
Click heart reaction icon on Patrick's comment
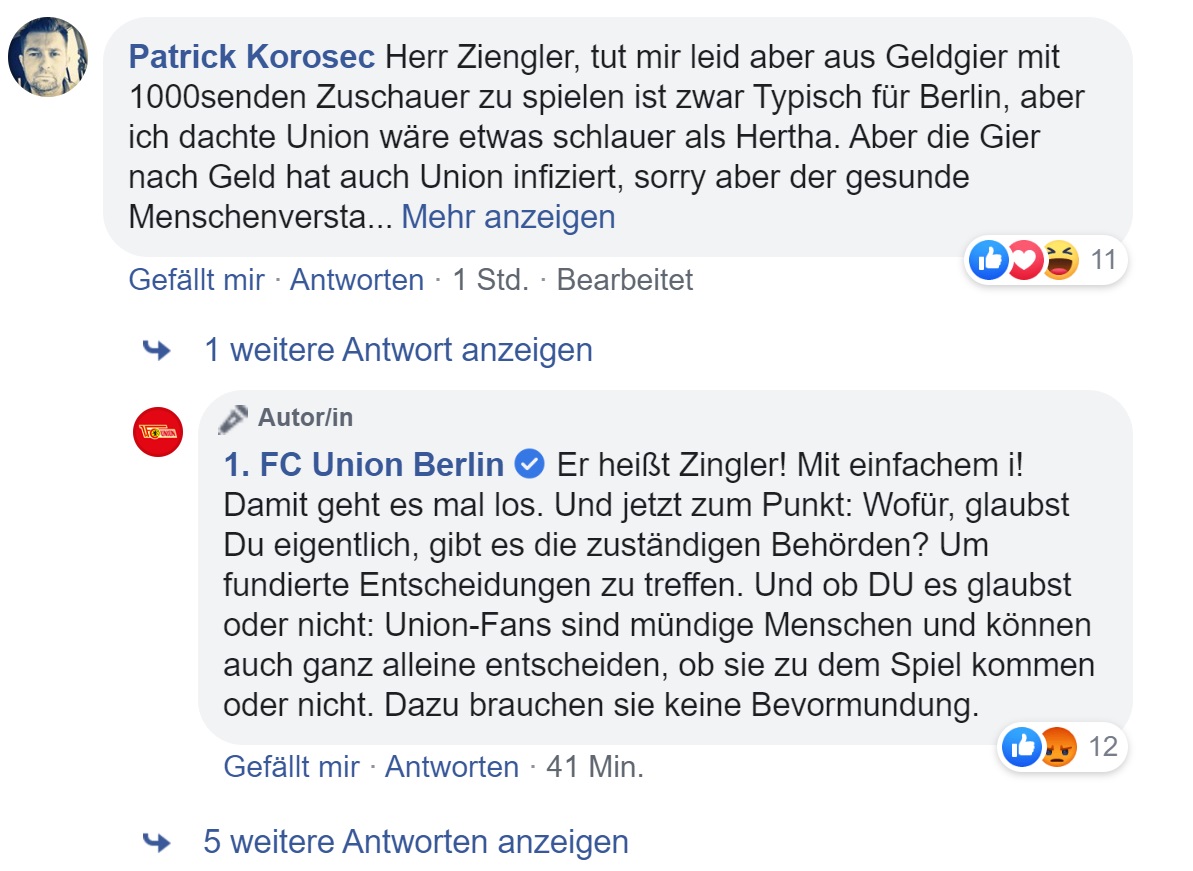pyautogui.click(x=1023, y=261)
